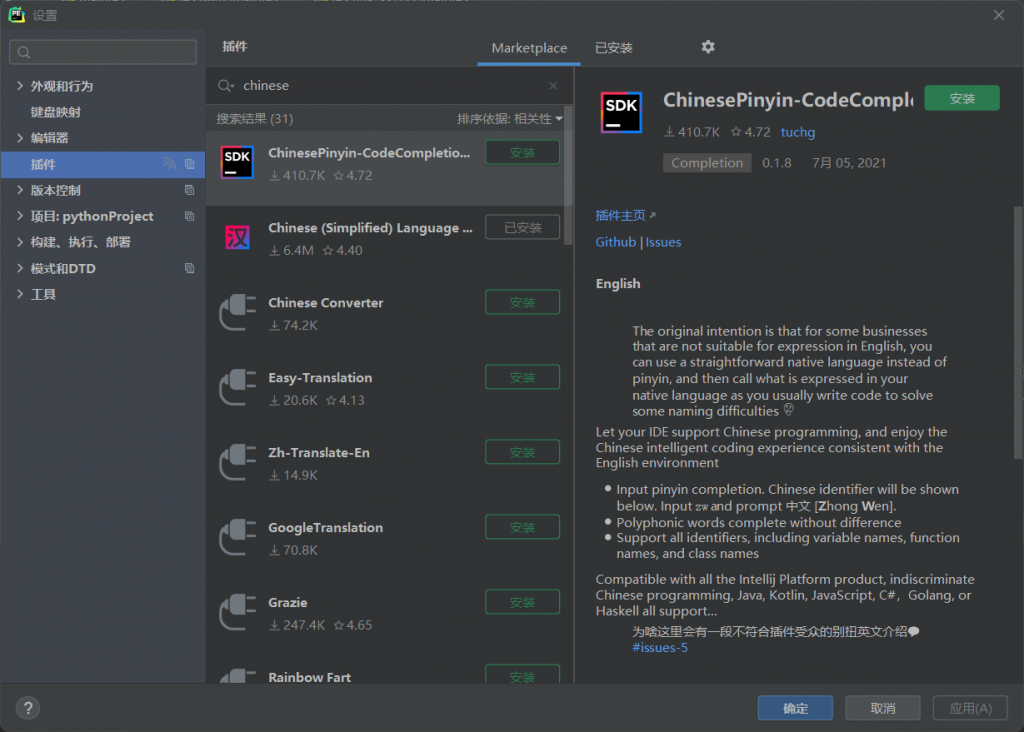Viewport: 1024px width, 732px height.
Task: Expand the 项目: pythonProject tree node
Action: tap(20, 216)
